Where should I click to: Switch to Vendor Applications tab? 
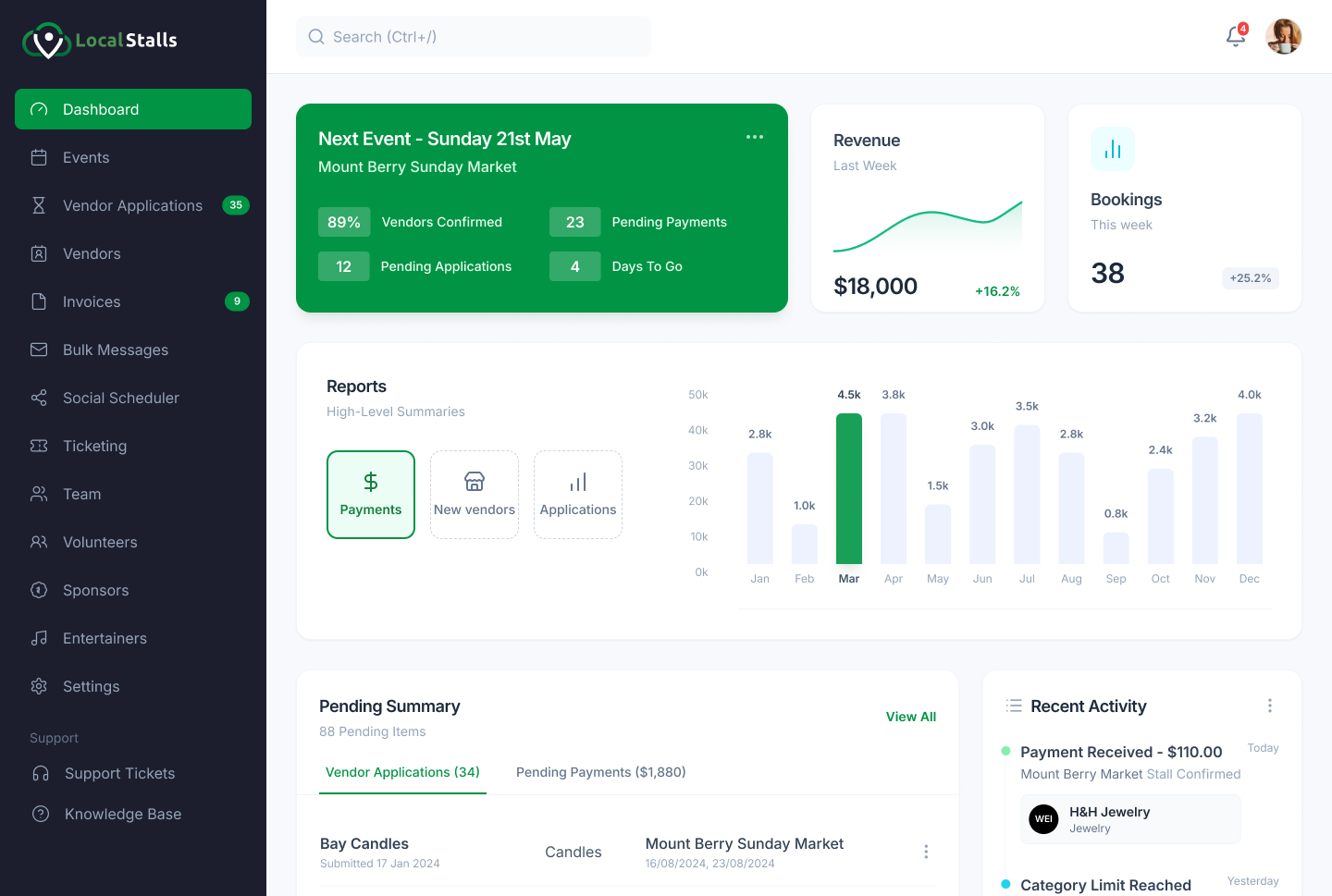[402, 772]
